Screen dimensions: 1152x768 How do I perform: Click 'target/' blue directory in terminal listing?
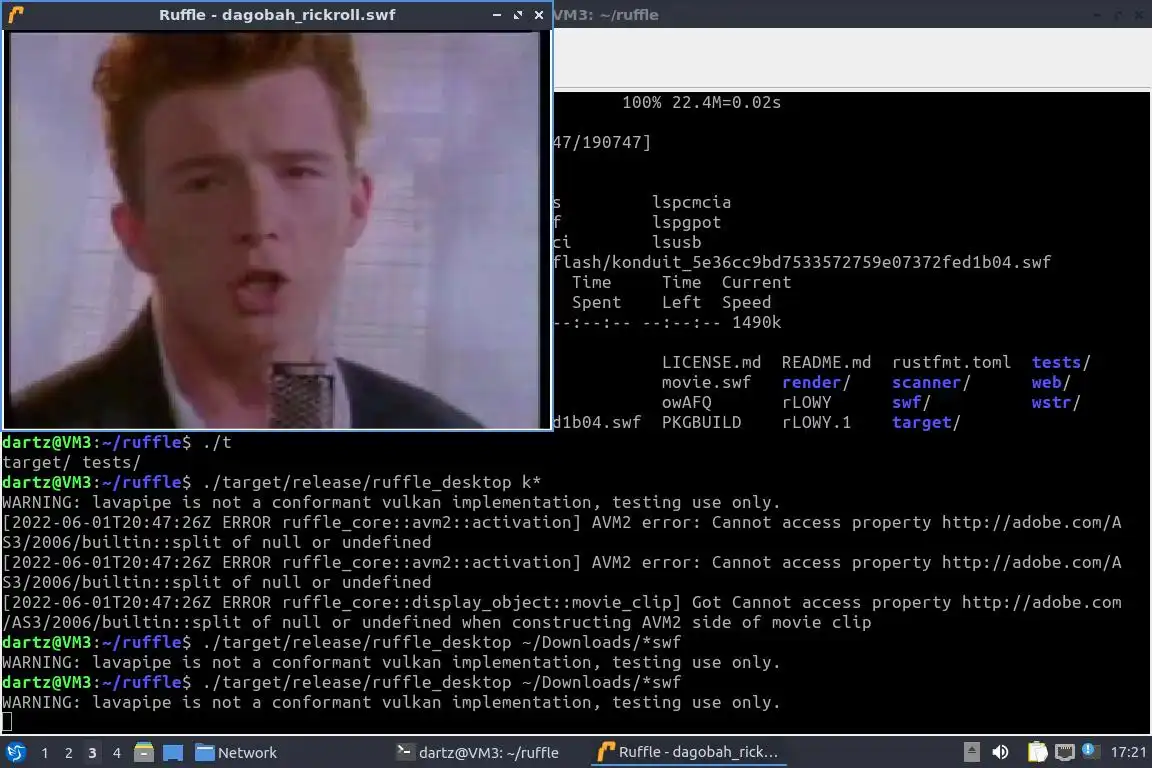click(926, 423)
